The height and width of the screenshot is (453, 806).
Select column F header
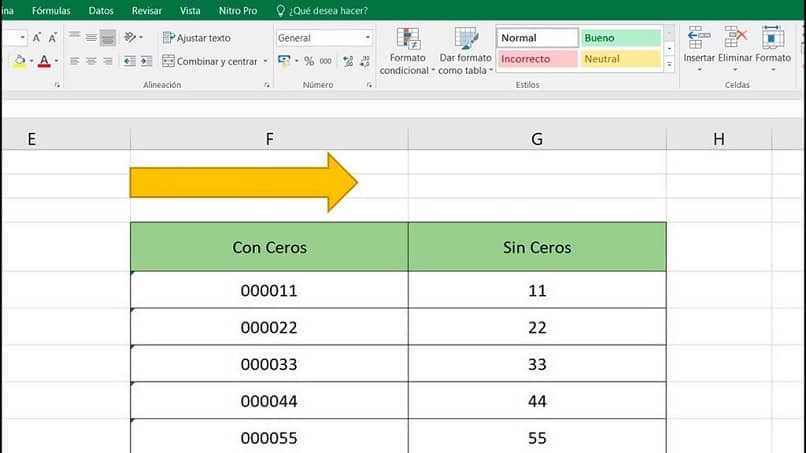[269, 139]
